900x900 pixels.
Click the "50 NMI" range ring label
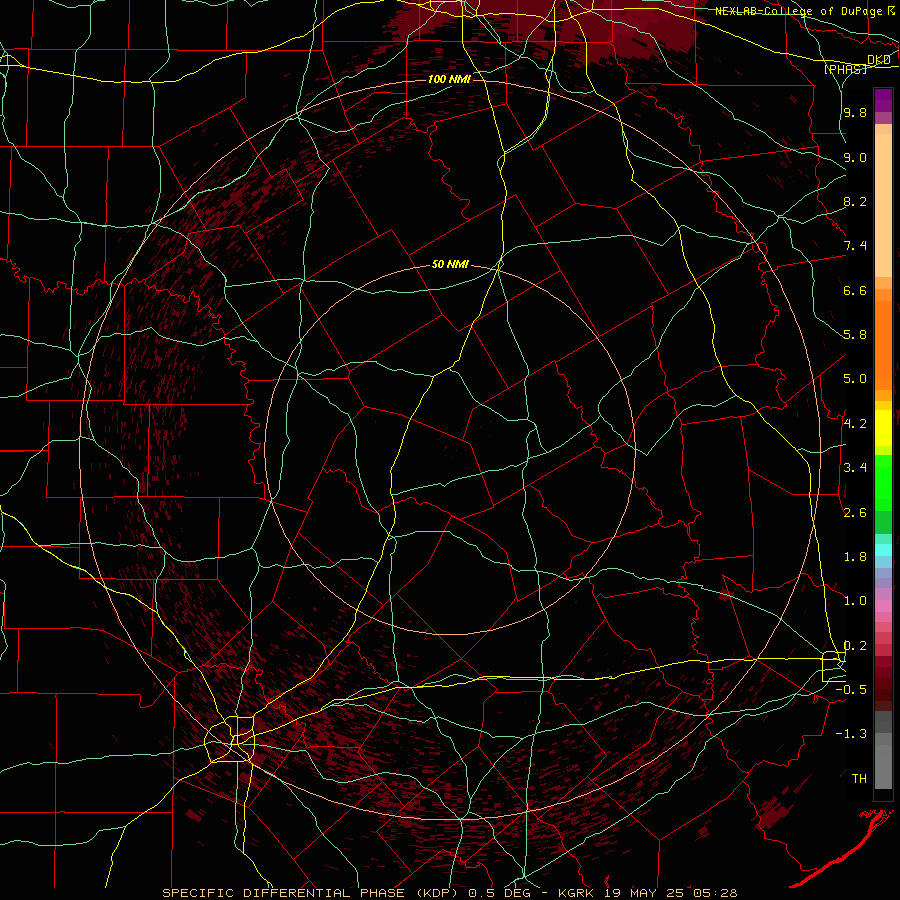(x=450, y=265)
